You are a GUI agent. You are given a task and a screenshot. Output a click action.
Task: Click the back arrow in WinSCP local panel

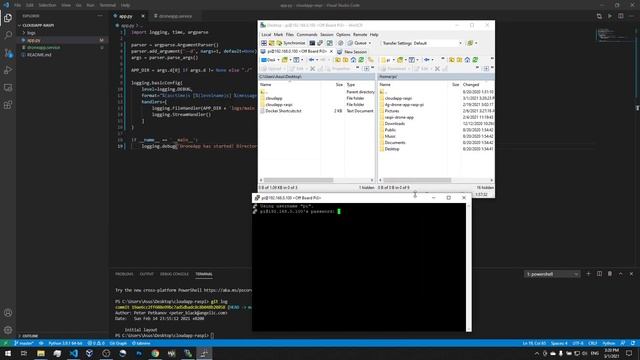pyautogui.click(x=311, y=60)
